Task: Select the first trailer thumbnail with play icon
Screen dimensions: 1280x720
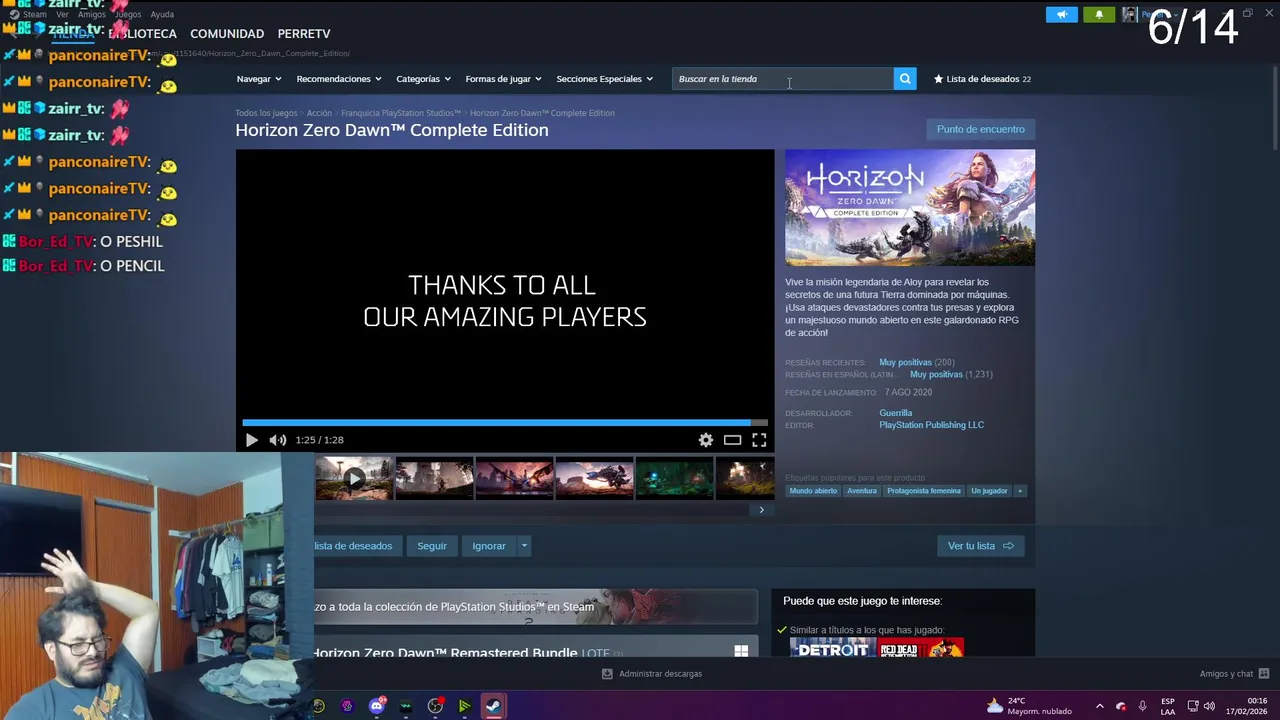Action: click(354, 479)
